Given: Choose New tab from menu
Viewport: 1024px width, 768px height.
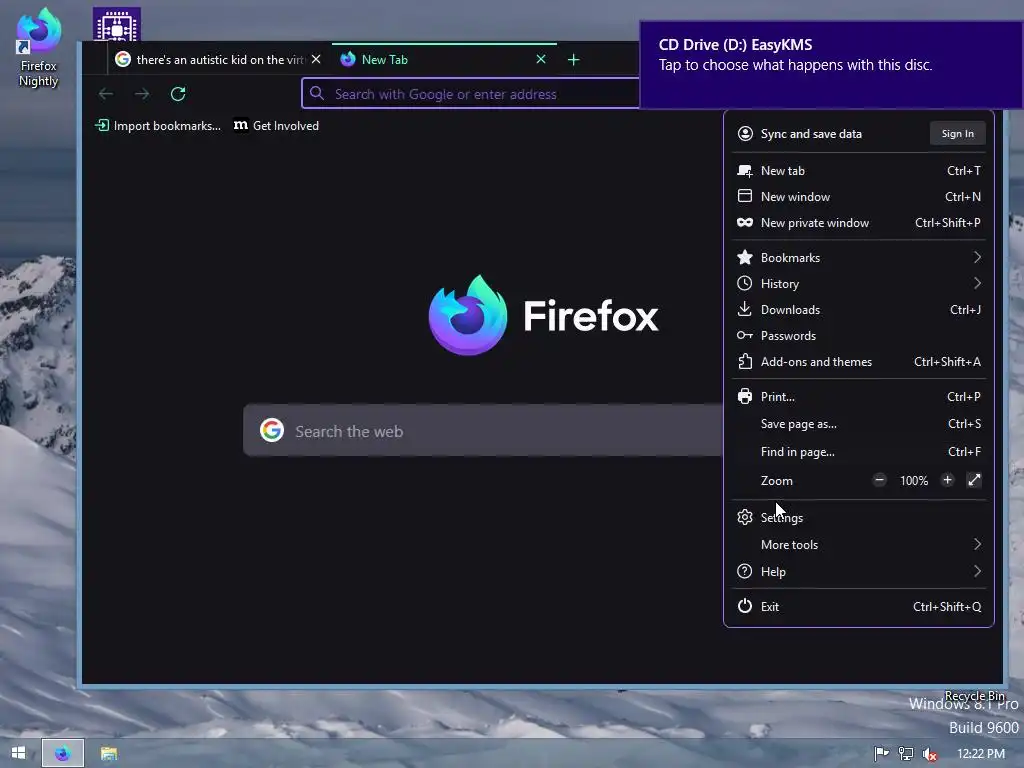Looking at the screenshot, I should [858, 170].
